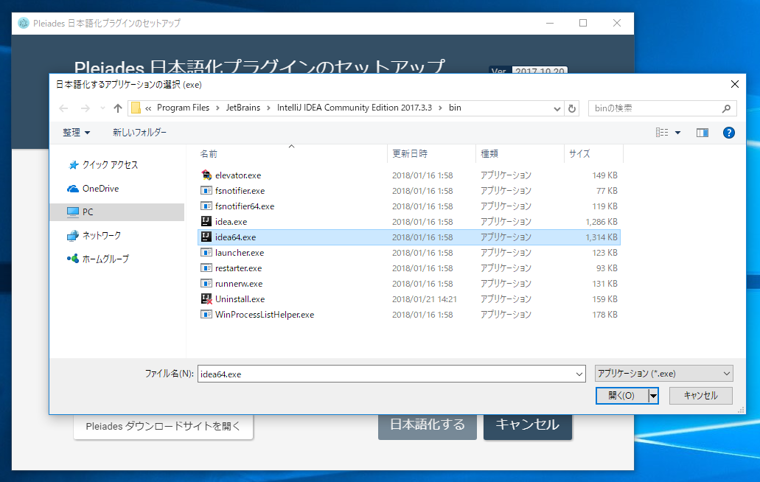Close the file selection dialog
This screenshot has width=760, height=482.
tap(735, 84)
